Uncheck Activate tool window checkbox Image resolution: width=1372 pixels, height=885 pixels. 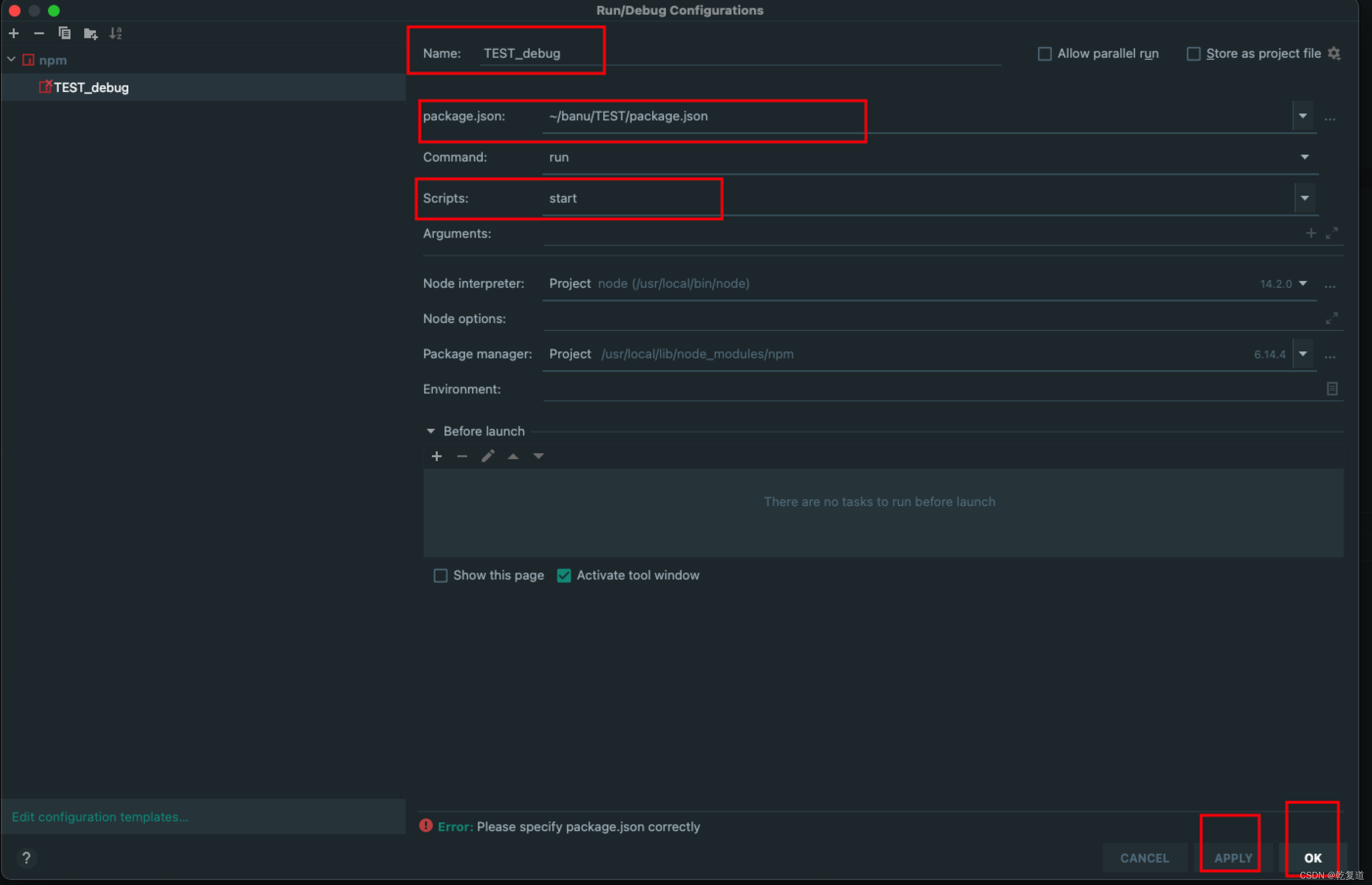pos(564,575)
